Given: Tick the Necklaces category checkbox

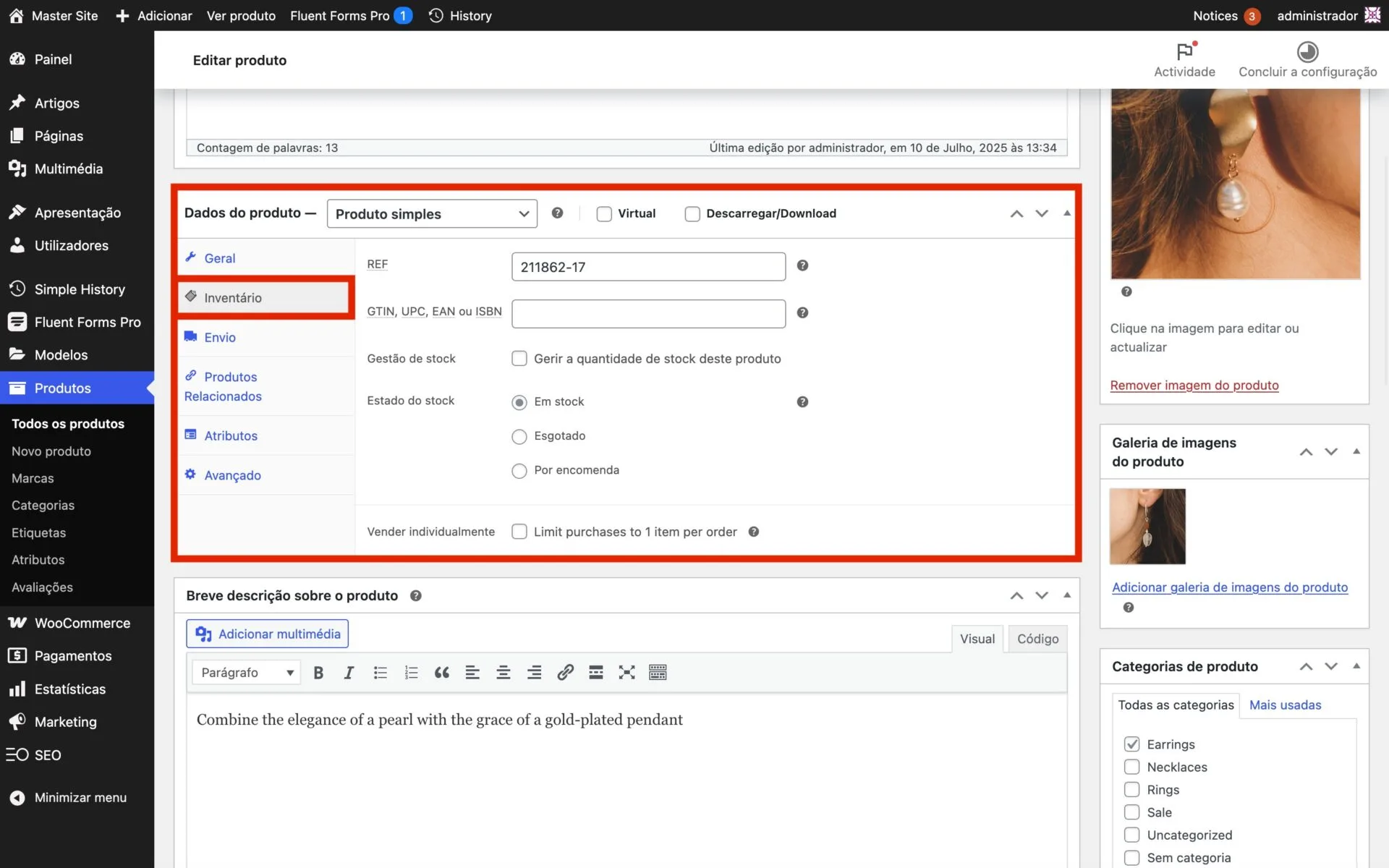Looking at the screenshot, I should point(1131,767).
